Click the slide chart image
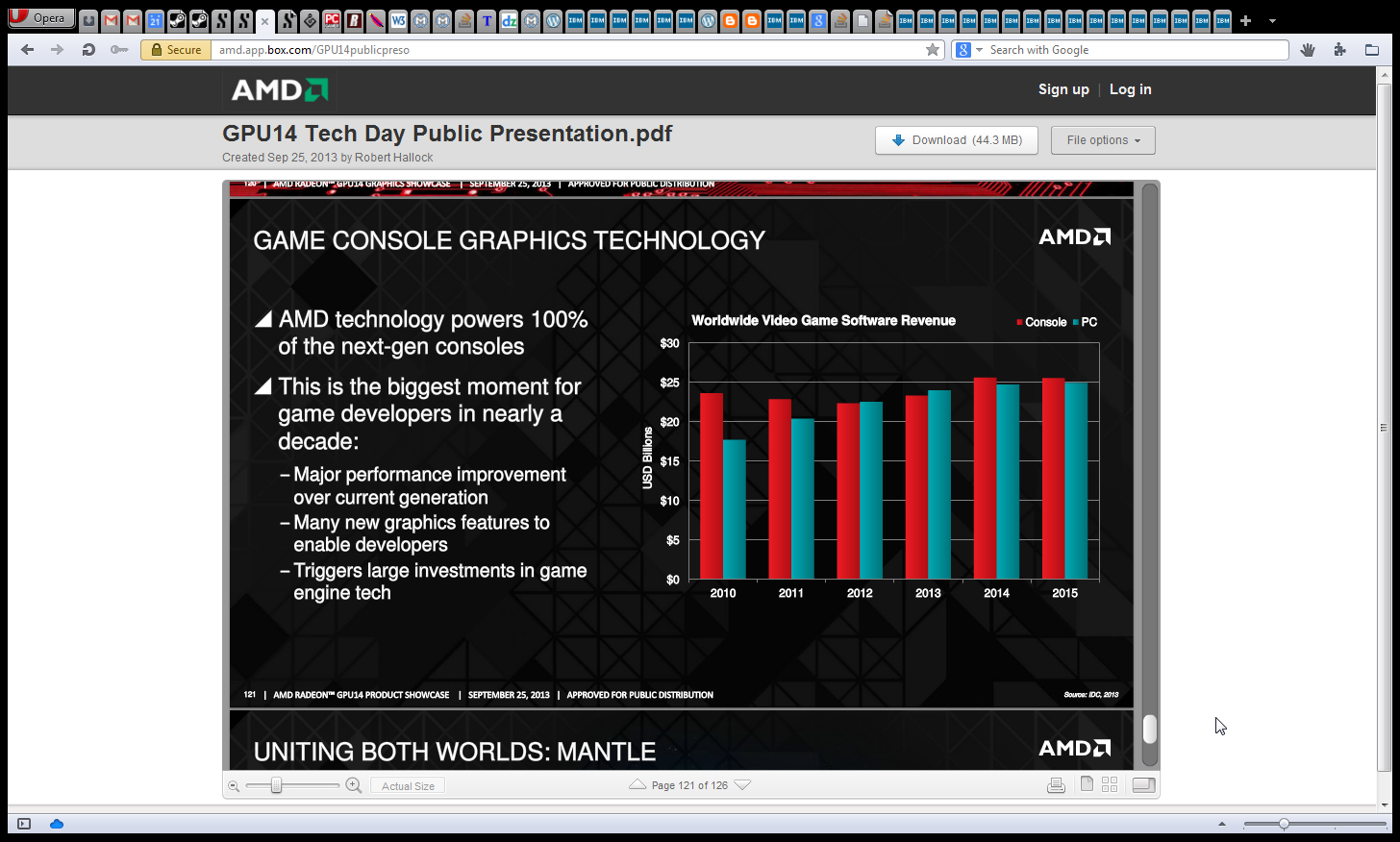 872,458
